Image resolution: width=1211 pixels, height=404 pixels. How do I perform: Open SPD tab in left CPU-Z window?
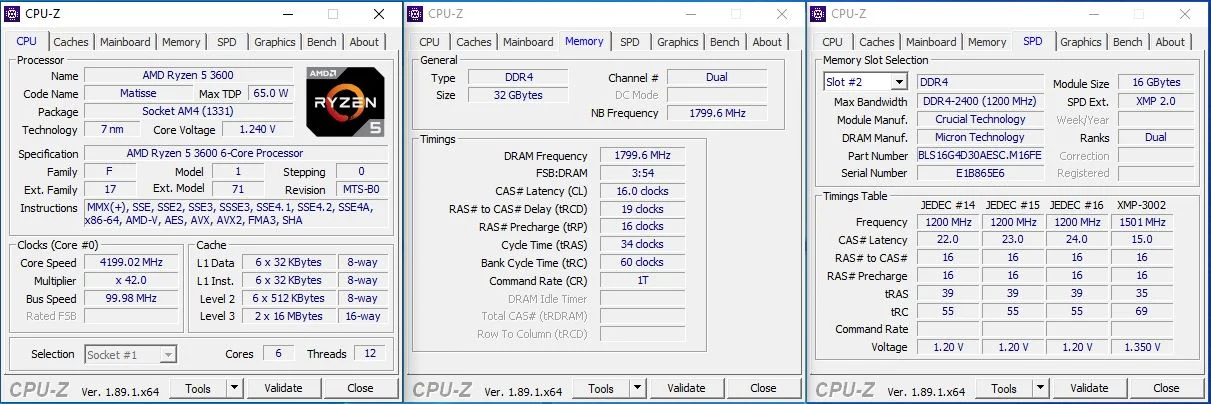tap(227, 42)
